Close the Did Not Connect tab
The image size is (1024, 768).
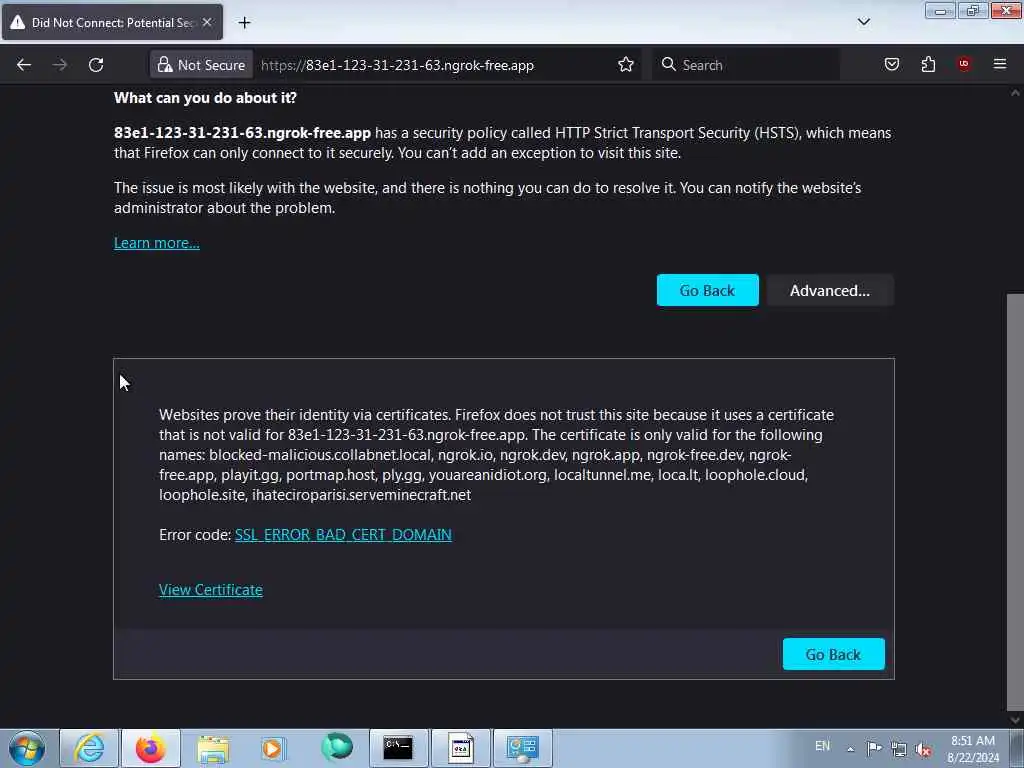coord(207,22)
